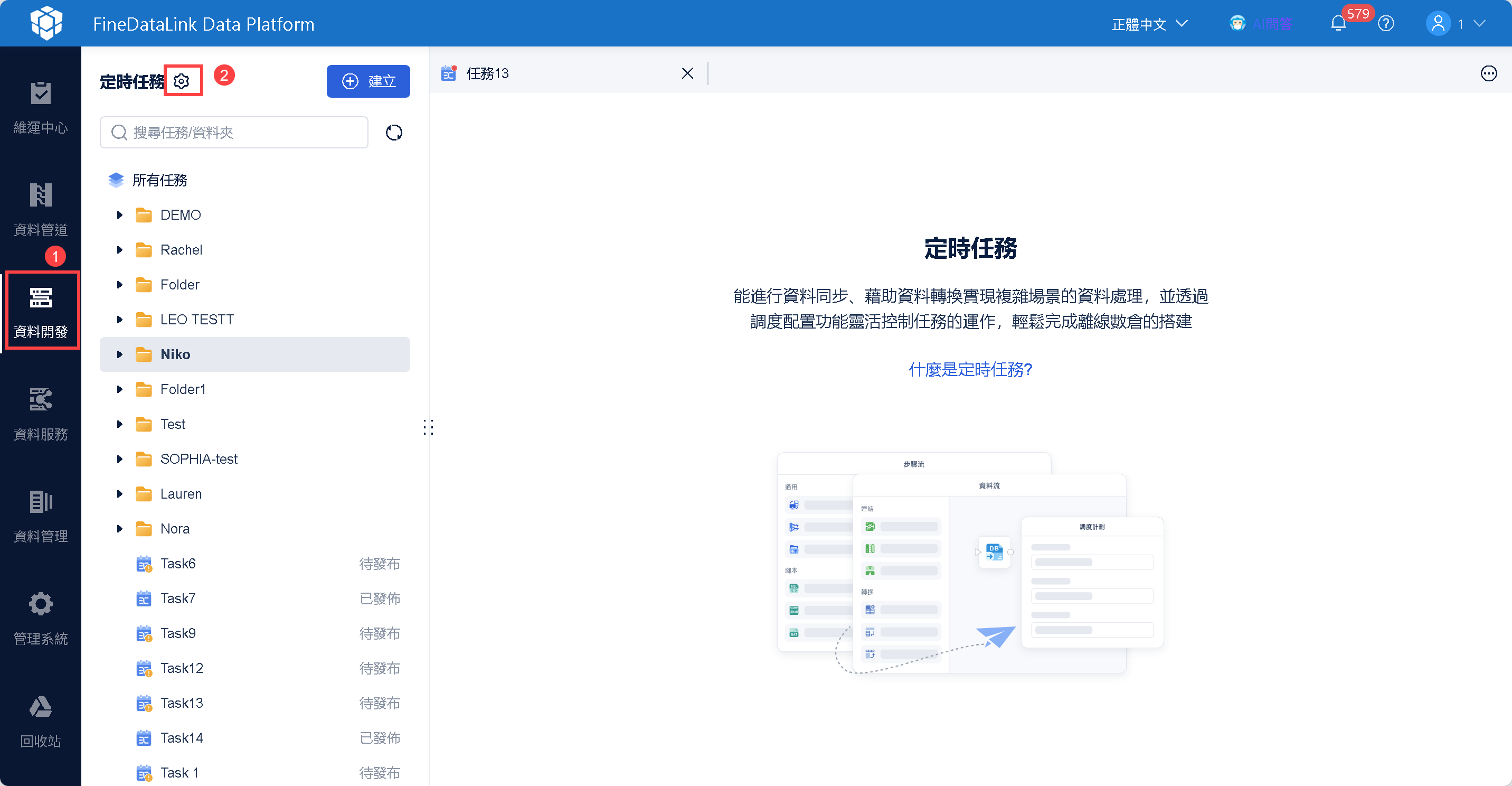Switch to the 任務13 tab
This screenshot has width=1512, height=786.
coord(487,73)
